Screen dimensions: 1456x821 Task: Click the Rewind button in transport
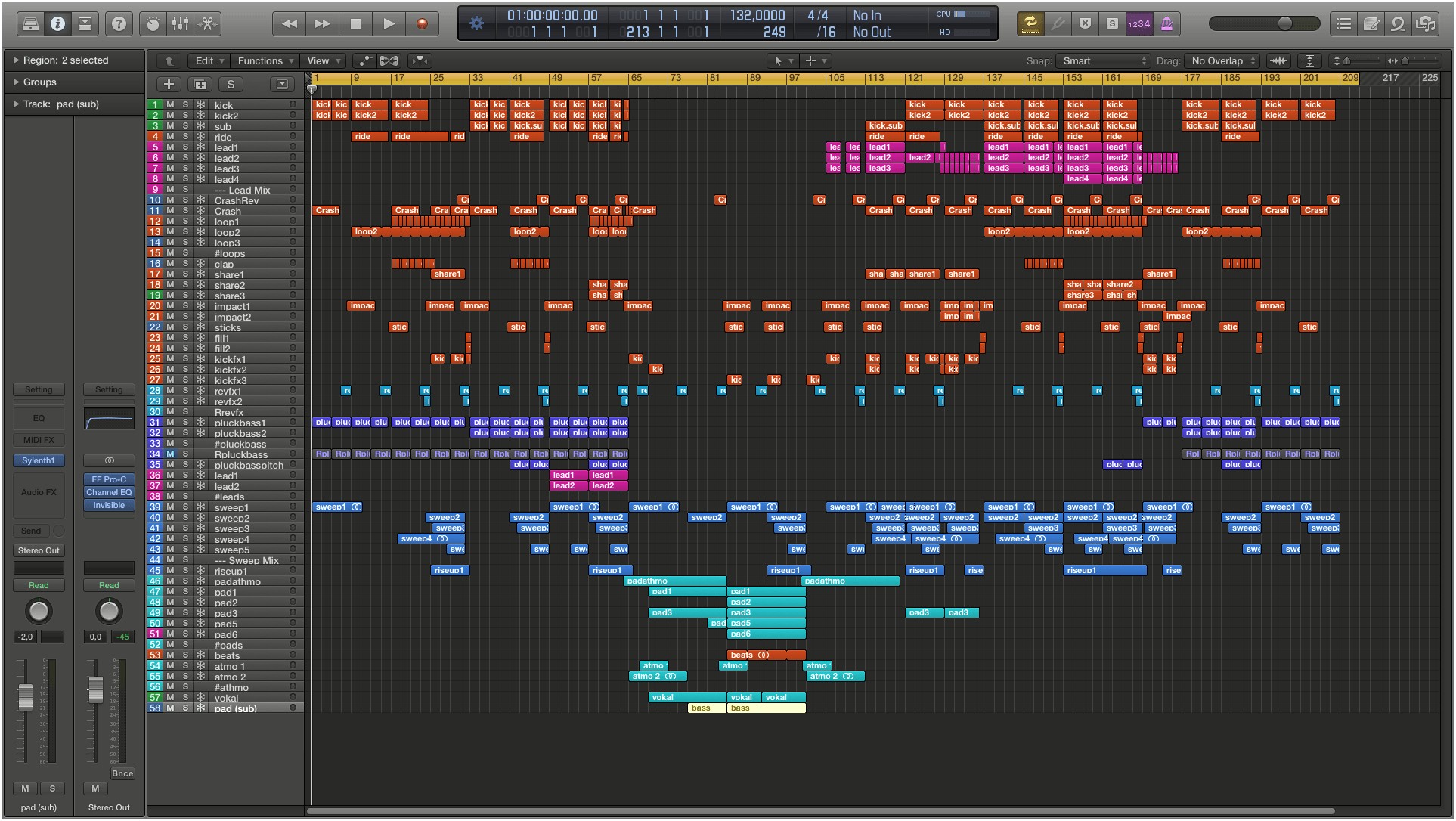289,22
